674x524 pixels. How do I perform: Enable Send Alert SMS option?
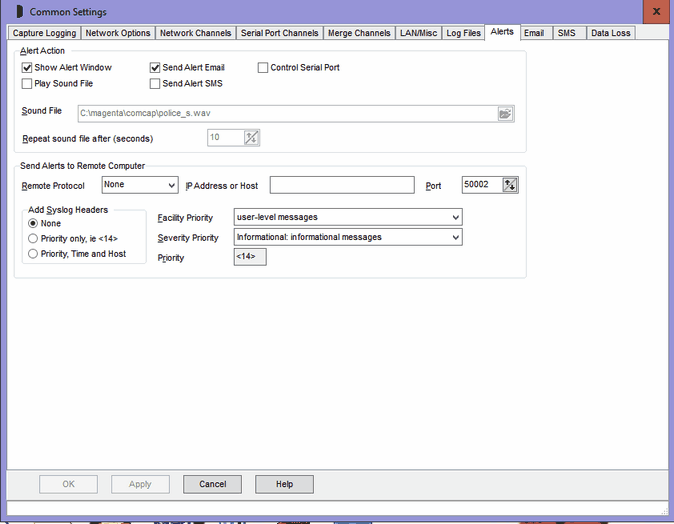click(155, 84)
